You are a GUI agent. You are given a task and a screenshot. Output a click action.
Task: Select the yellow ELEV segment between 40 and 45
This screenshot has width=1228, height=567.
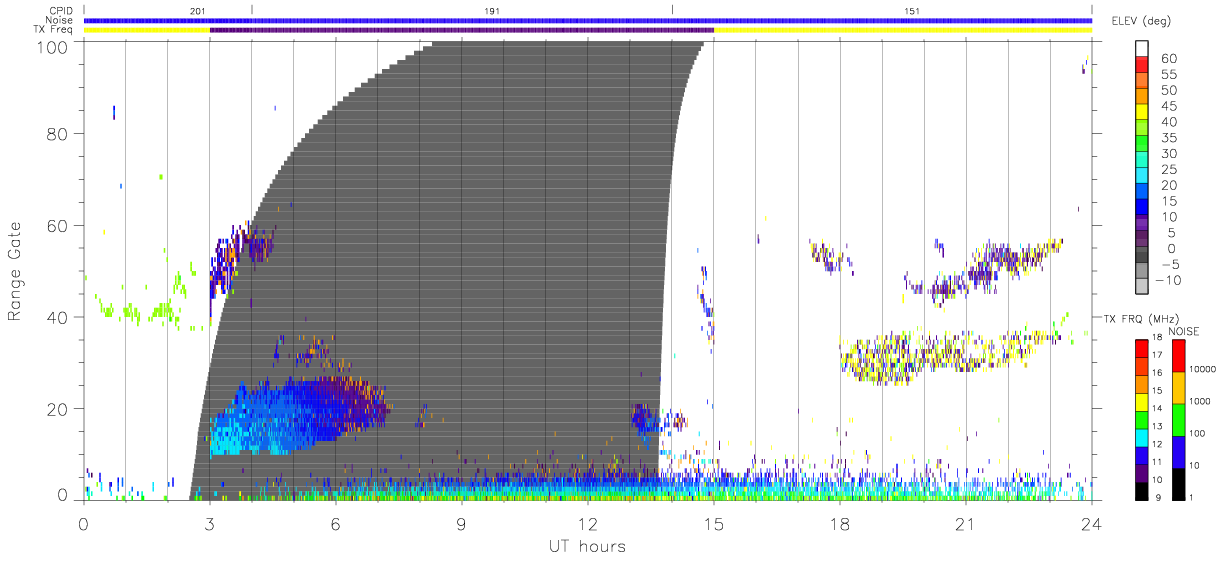click(1142, 113)
